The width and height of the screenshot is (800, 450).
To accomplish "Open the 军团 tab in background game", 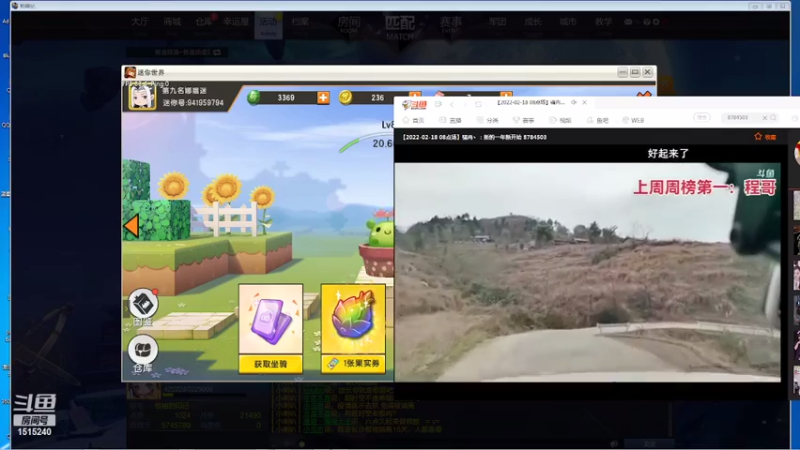I will pos(497,24).
